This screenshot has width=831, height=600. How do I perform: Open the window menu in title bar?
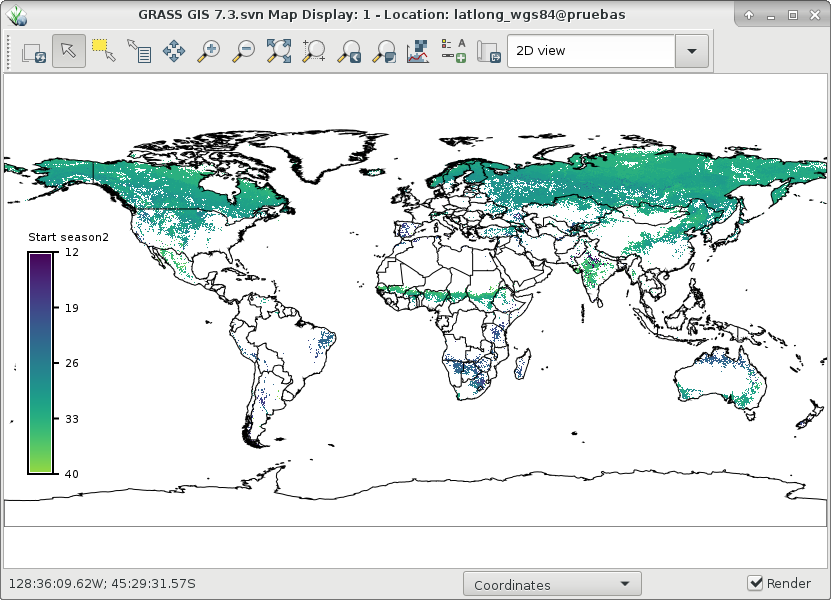coord(17,15)
